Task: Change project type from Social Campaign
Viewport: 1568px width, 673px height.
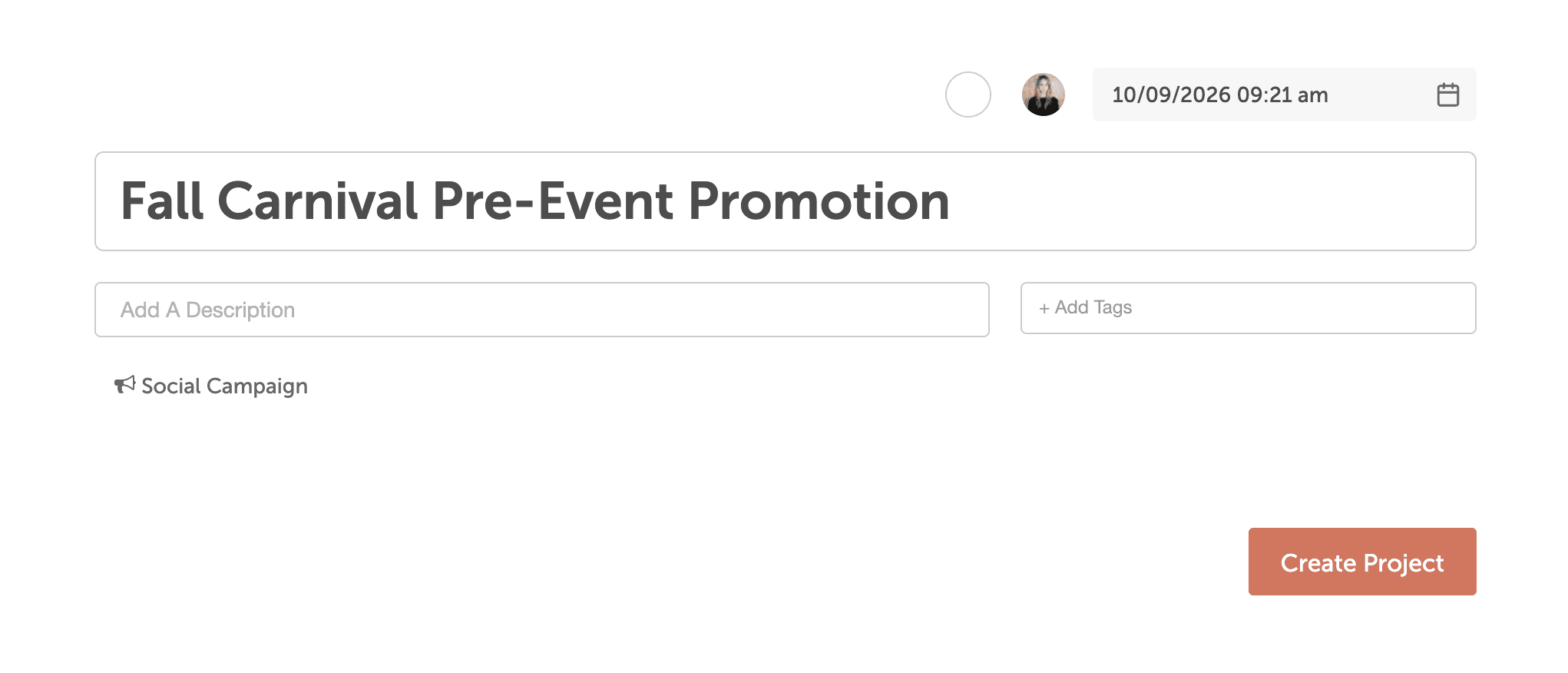Action: pos(211,386)
